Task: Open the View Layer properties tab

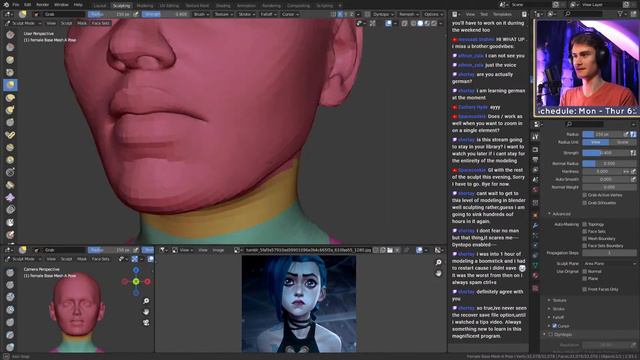Action: (x=536, y=170)
